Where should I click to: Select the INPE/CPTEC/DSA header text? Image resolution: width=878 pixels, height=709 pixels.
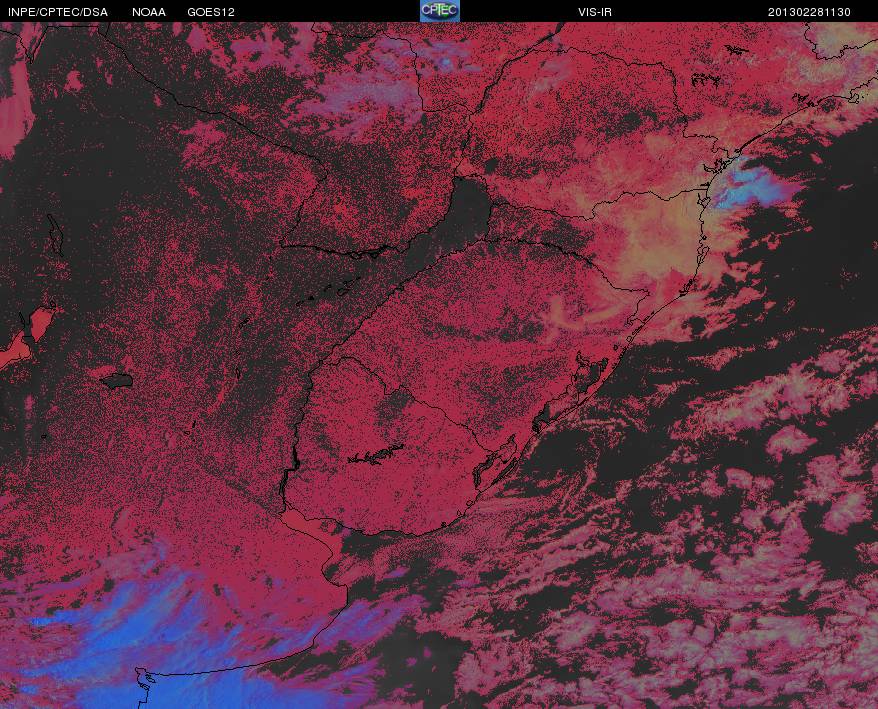[58, 12]
